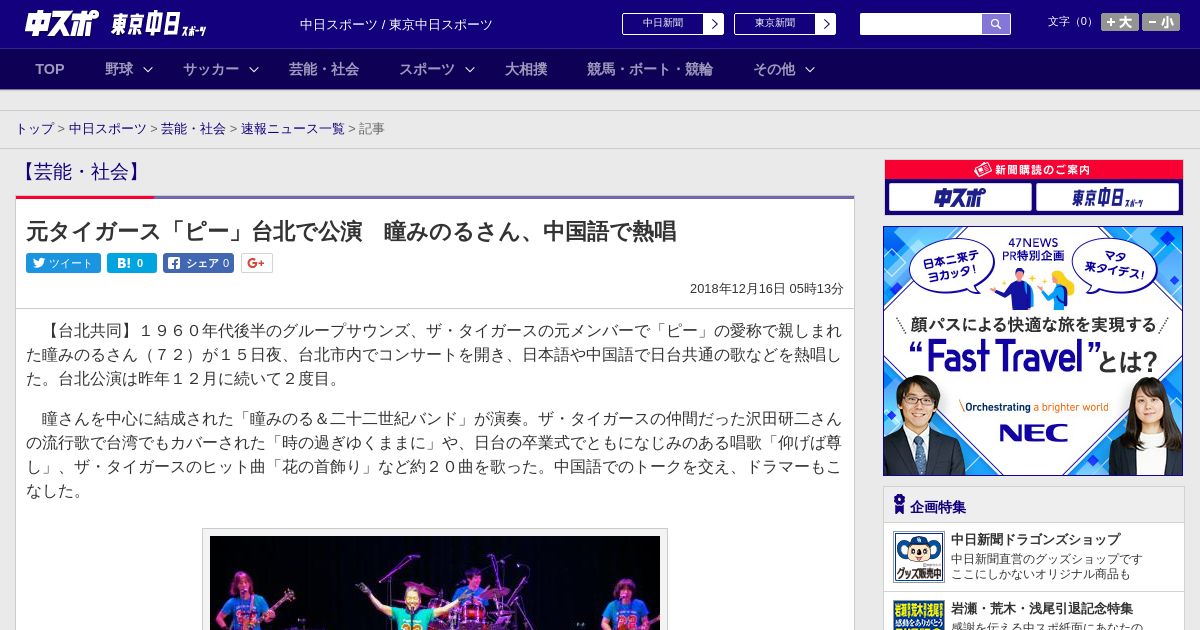Viewport: 1200px width, 630px height.
Task: Expand the スポーツ navigation menu
Action: [436, 69]
